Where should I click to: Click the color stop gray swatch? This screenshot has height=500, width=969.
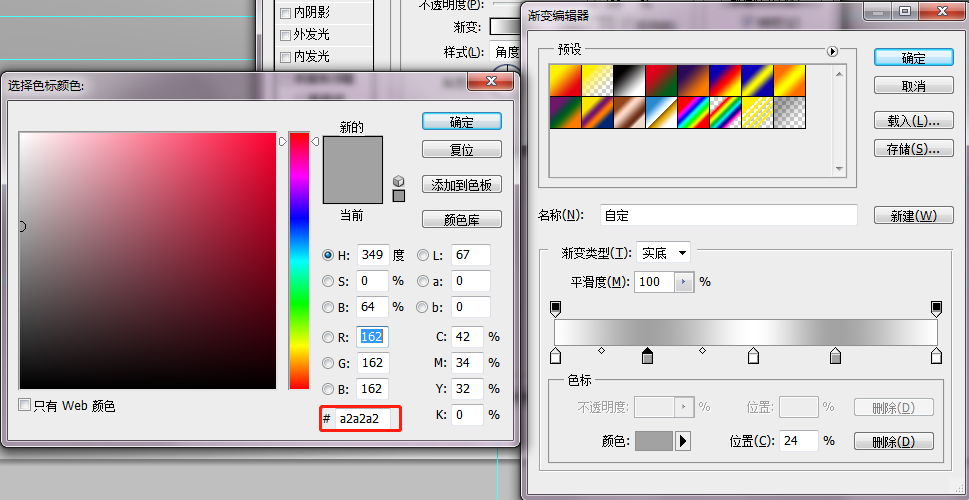(x=654, y=441)
